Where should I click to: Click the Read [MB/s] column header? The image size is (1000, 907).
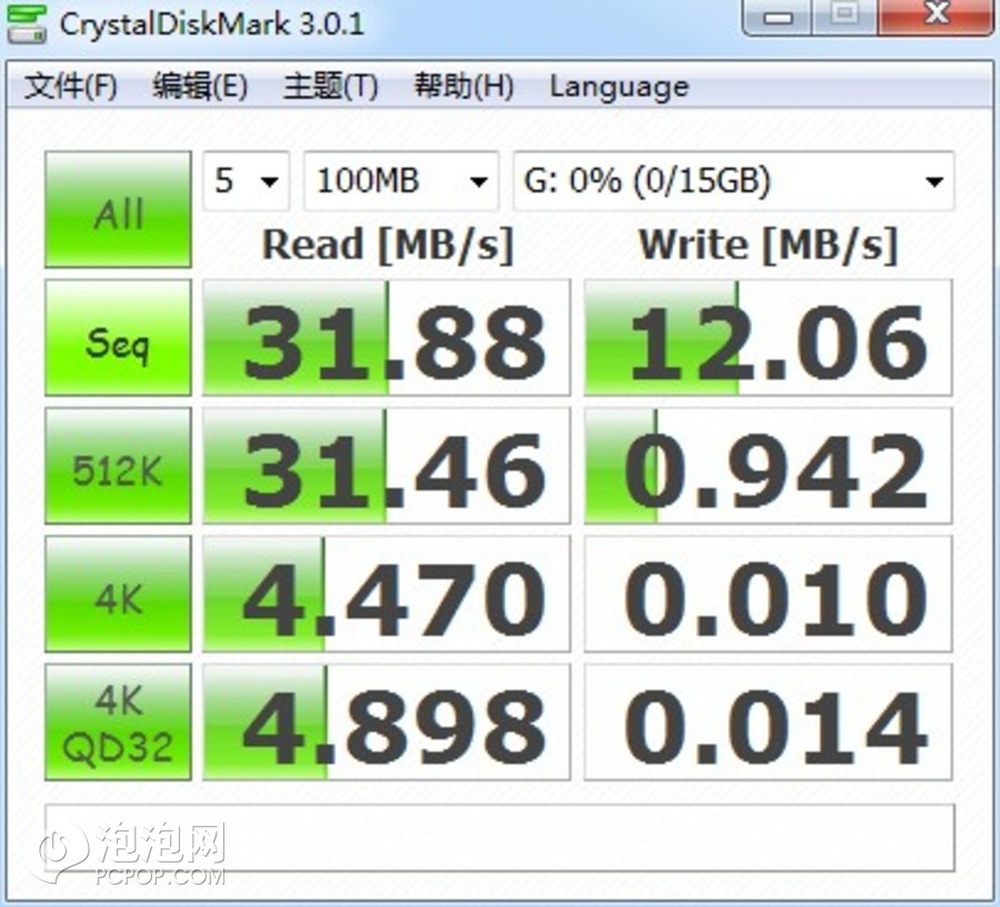(388, 245)
